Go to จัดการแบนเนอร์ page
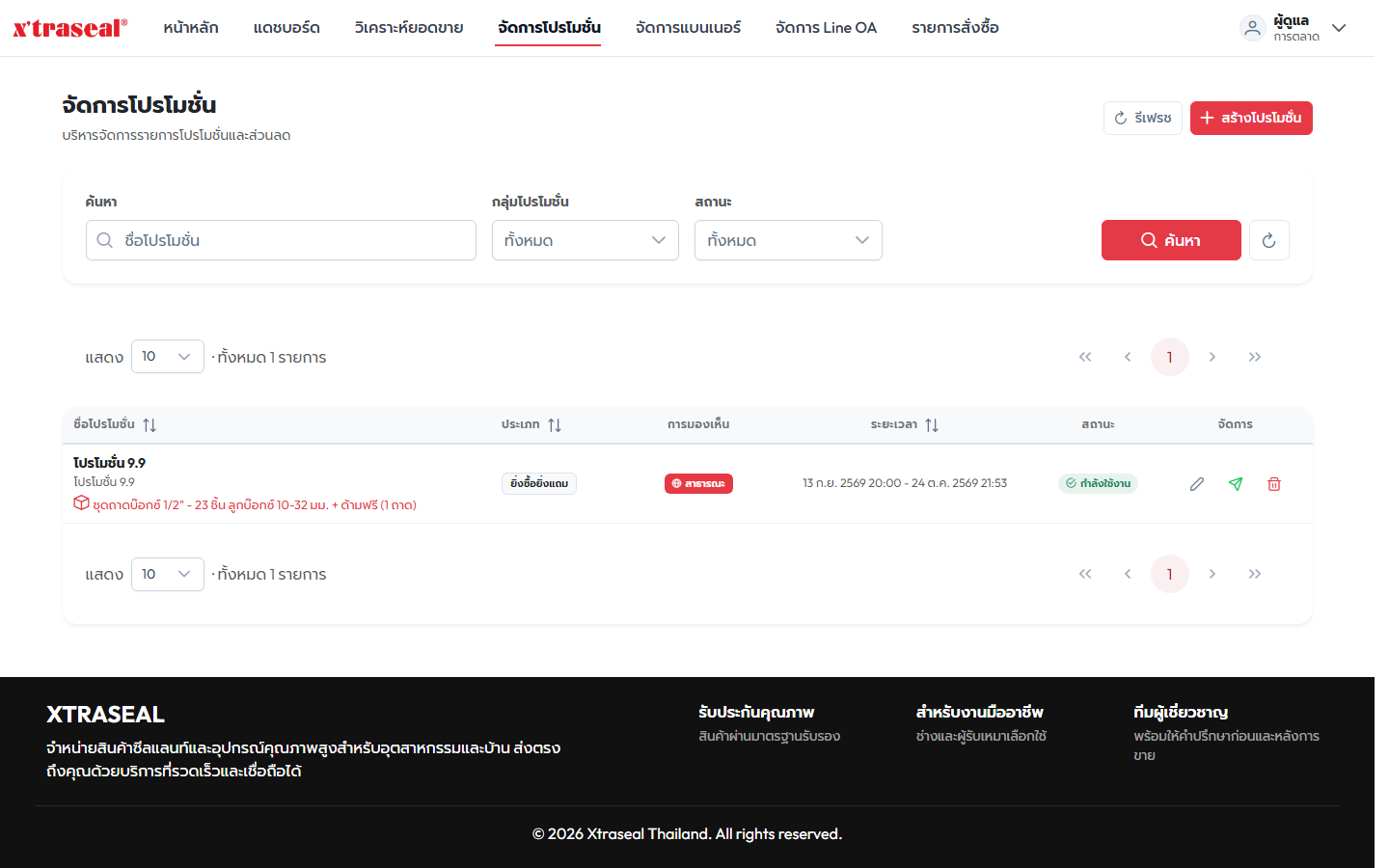The width and height of the screenshot is (1389, 868). [689, 28]
